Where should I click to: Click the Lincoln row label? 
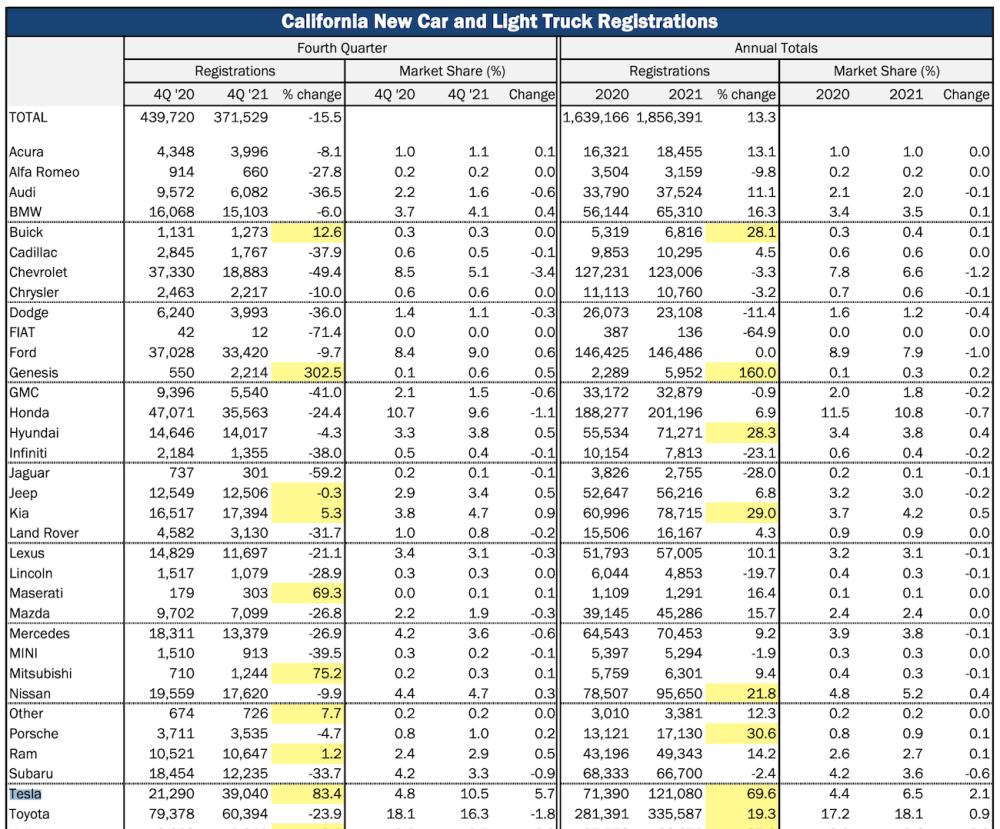[x=31, y=573]
